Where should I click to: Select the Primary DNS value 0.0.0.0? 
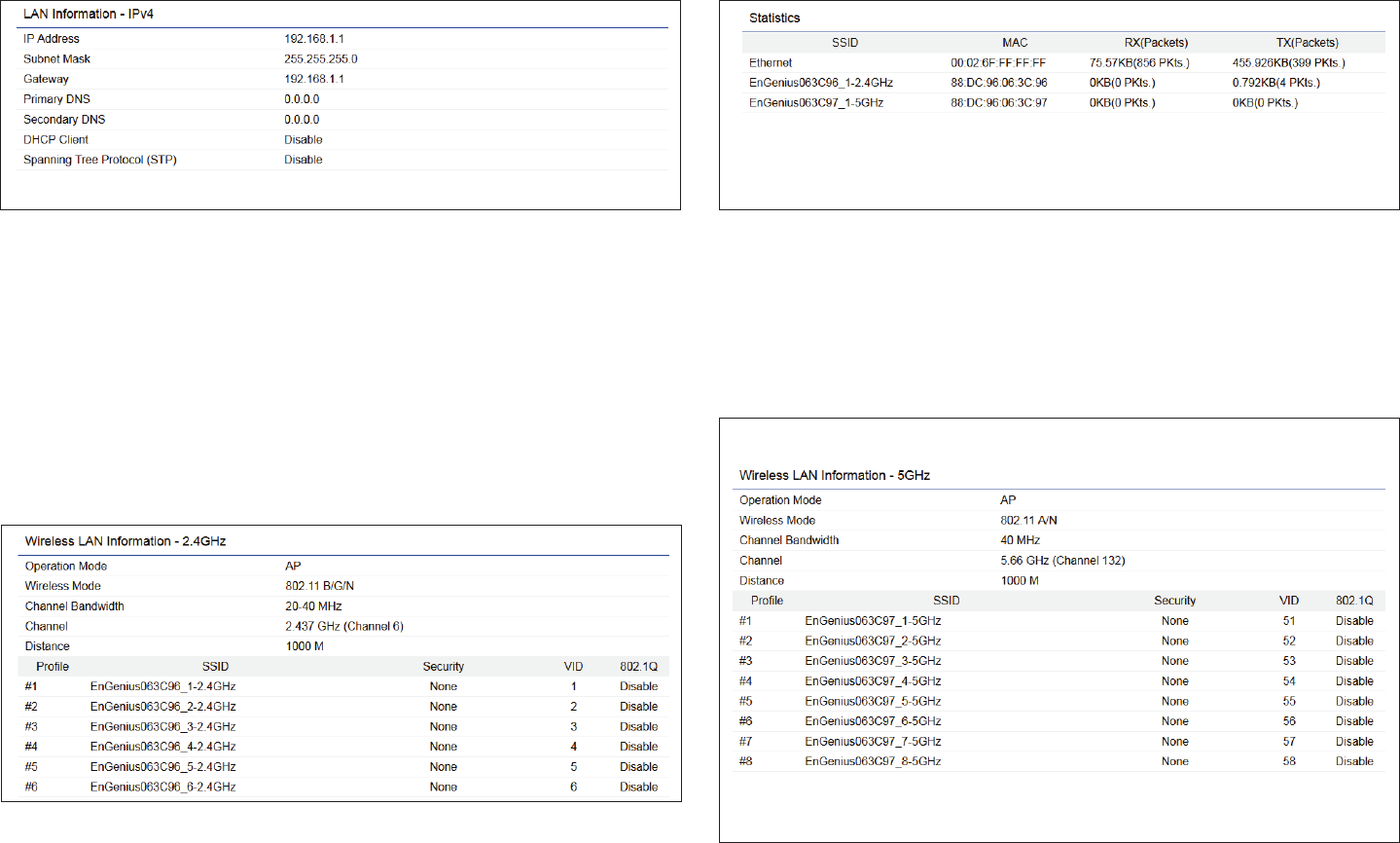pos(302,99)
